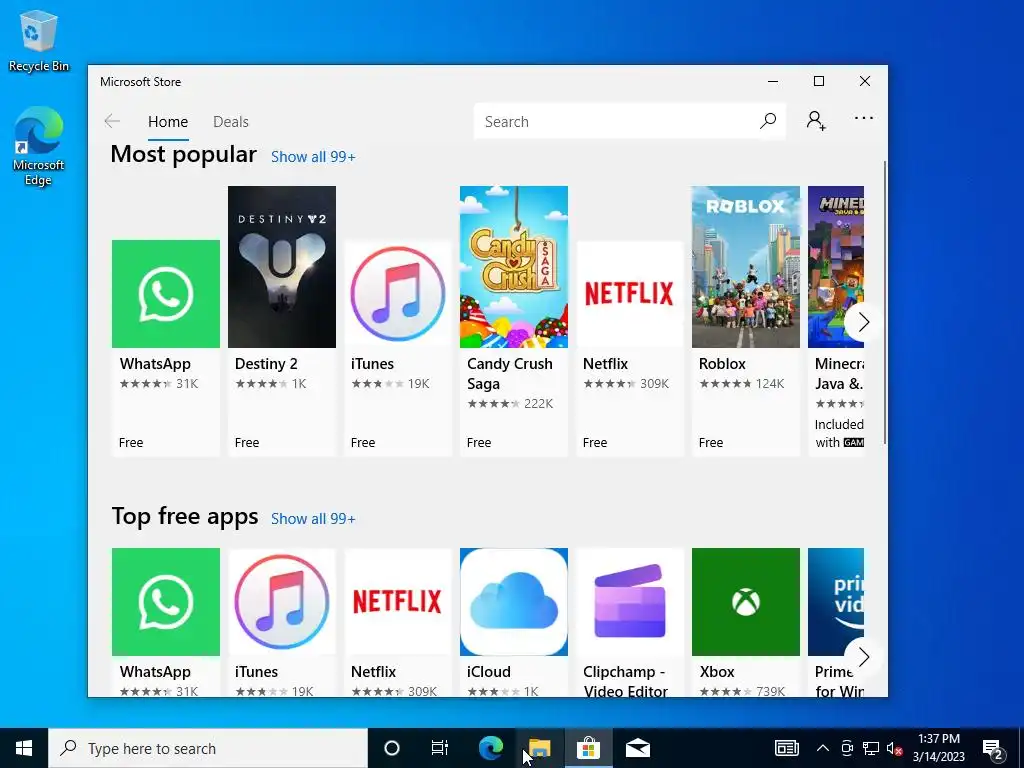Click the search magnifier icon in Store
The height and width of the screenshot is (768, 1024).
pos(768,121)
